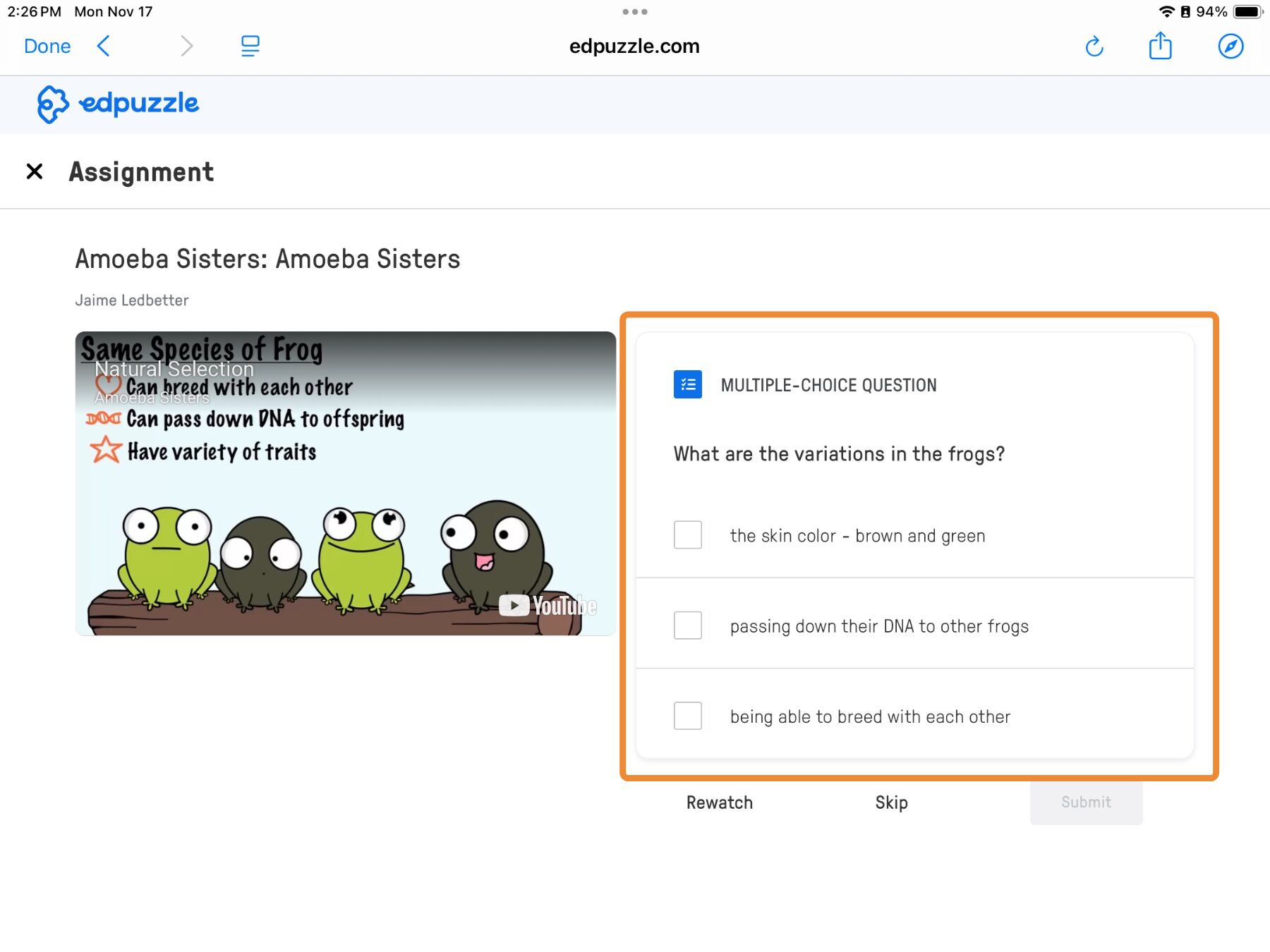
Task: Tap Done to exit the browser view
Action: 47,46
